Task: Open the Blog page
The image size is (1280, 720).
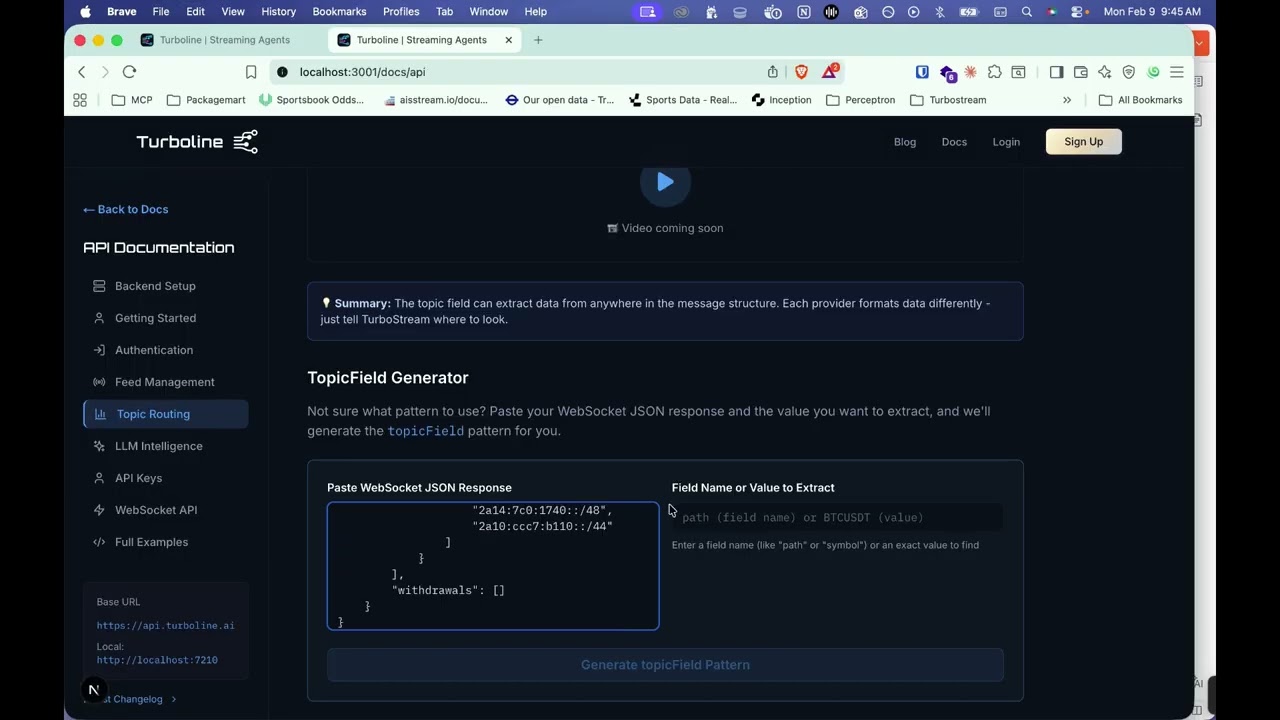Action: coord(905,142)
